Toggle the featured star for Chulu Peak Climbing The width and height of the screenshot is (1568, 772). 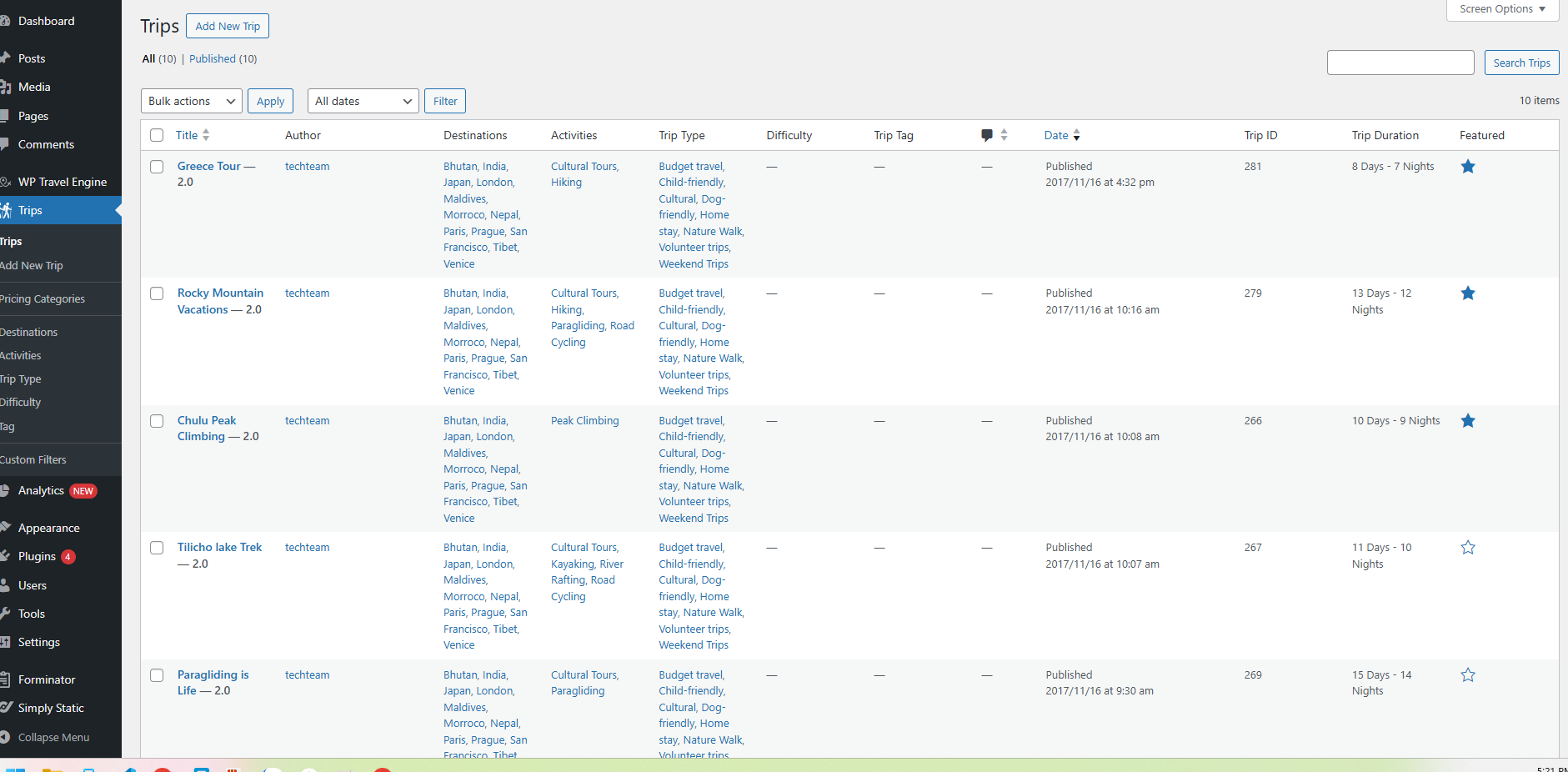point(1468,421)
